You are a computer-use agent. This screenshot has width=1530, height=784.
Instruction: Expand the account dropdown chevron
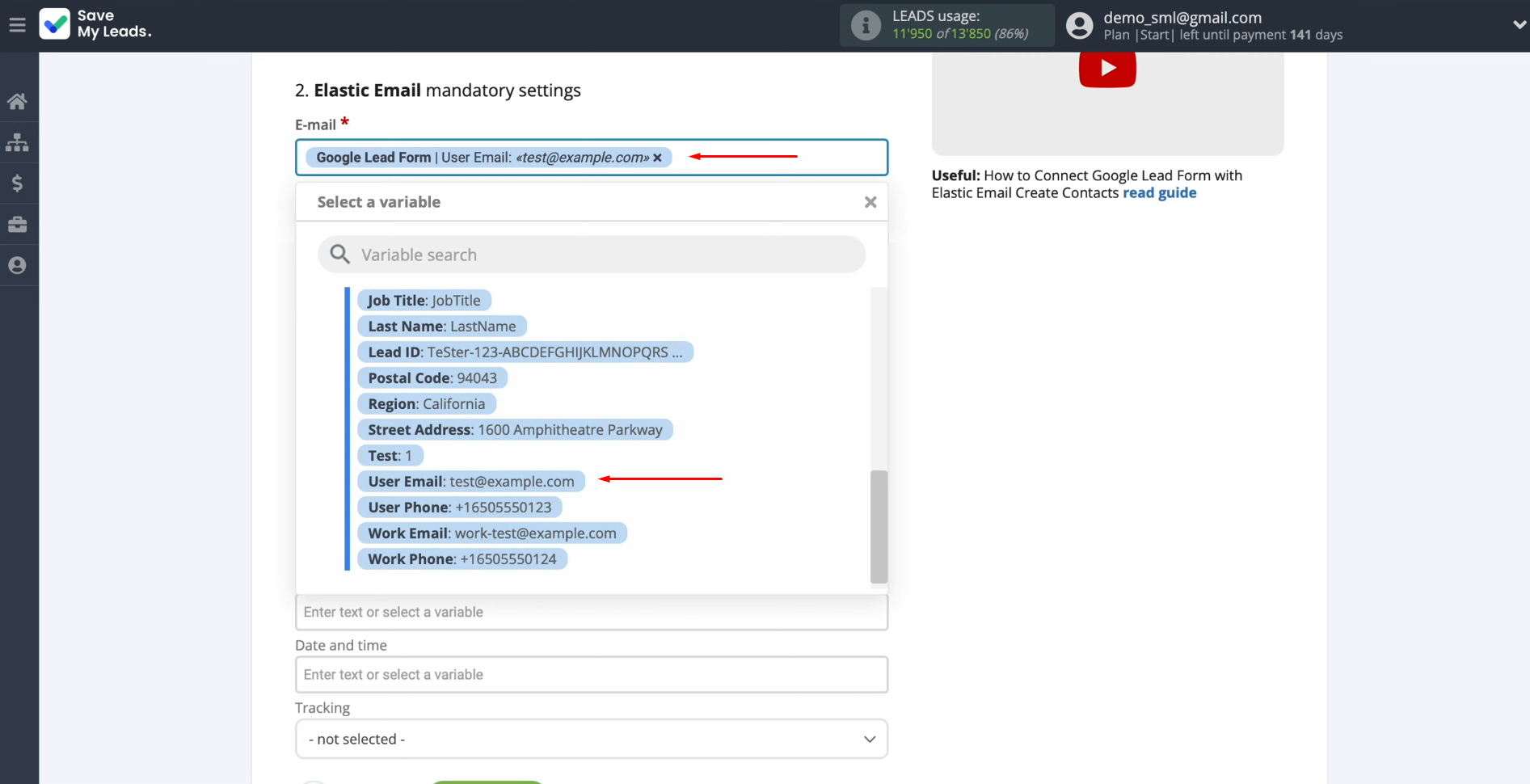click(x=1519, y=25)
